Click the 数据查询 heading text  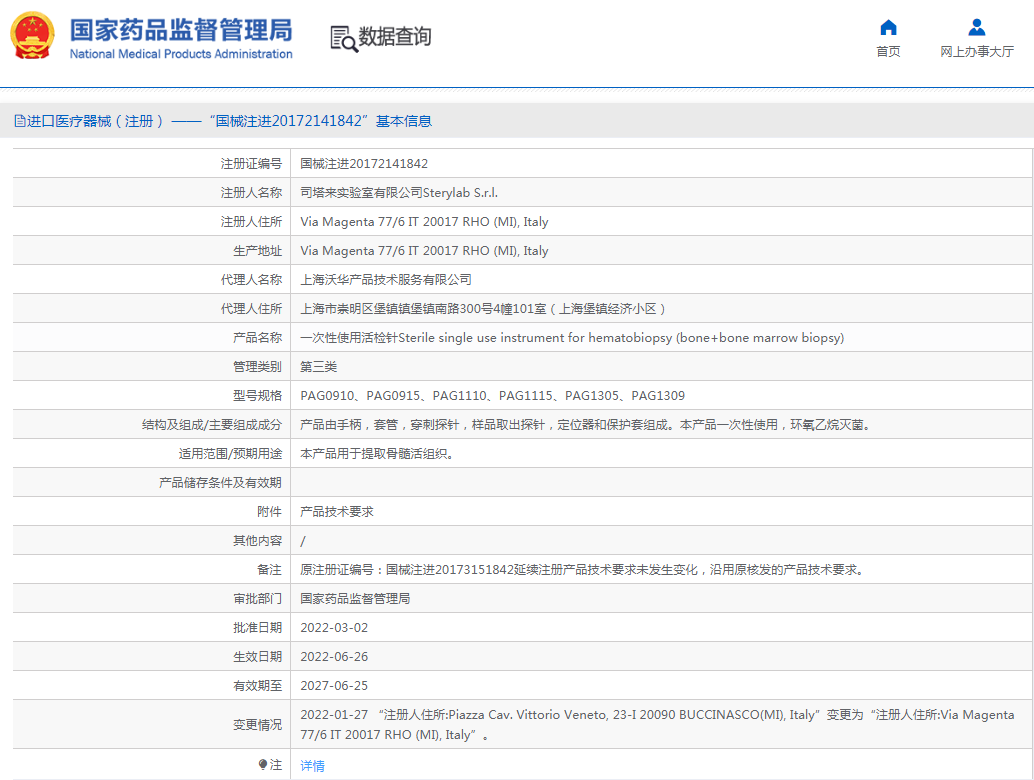(395, 37)
